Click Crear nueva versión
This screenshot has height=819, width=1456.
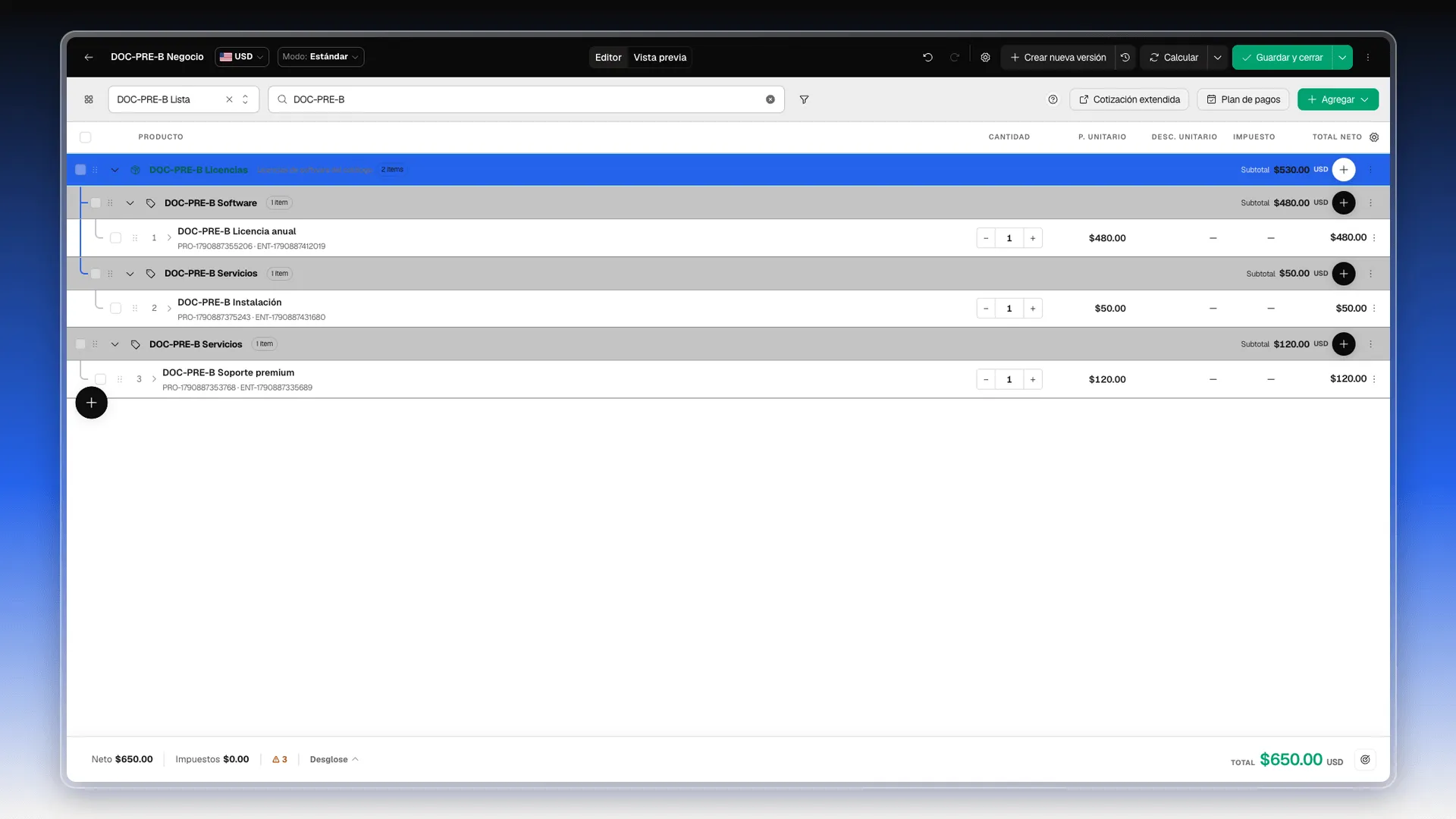coord(1058,57)
